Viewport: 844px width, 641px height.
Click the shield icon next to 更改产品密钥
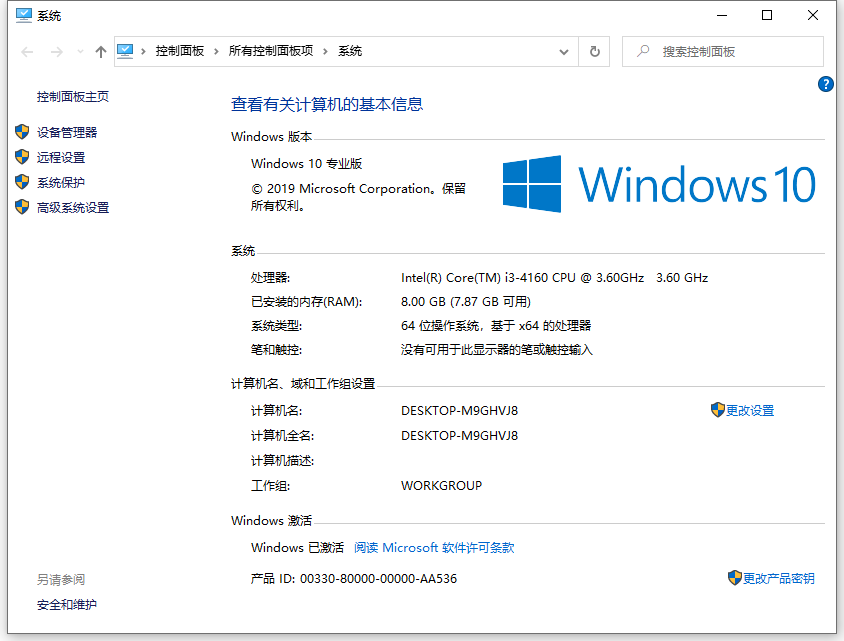click(x=735, y=578)
